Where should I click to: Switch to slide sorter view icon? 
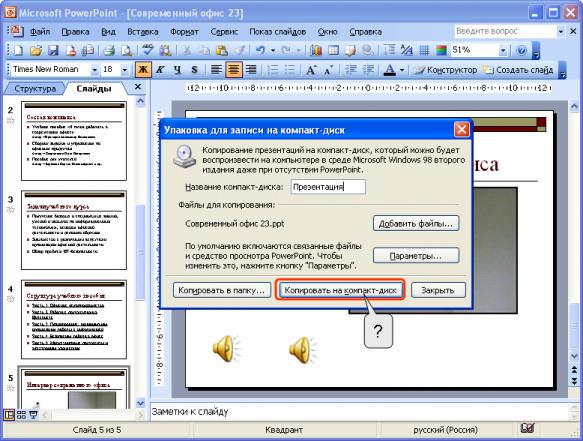coord(21,415)
